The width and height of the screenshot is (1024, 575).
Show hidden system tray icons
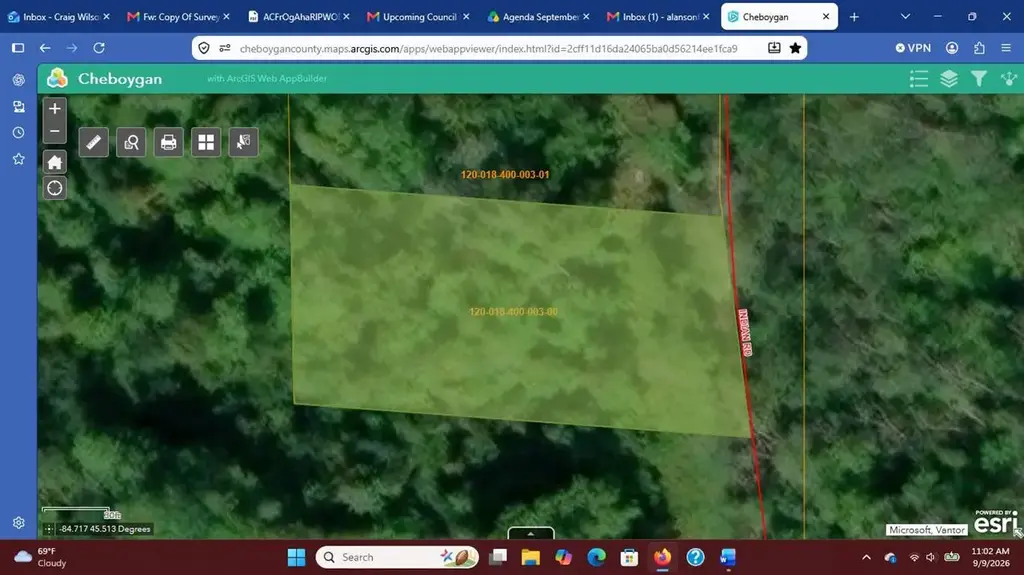click(x=866, y=557)
